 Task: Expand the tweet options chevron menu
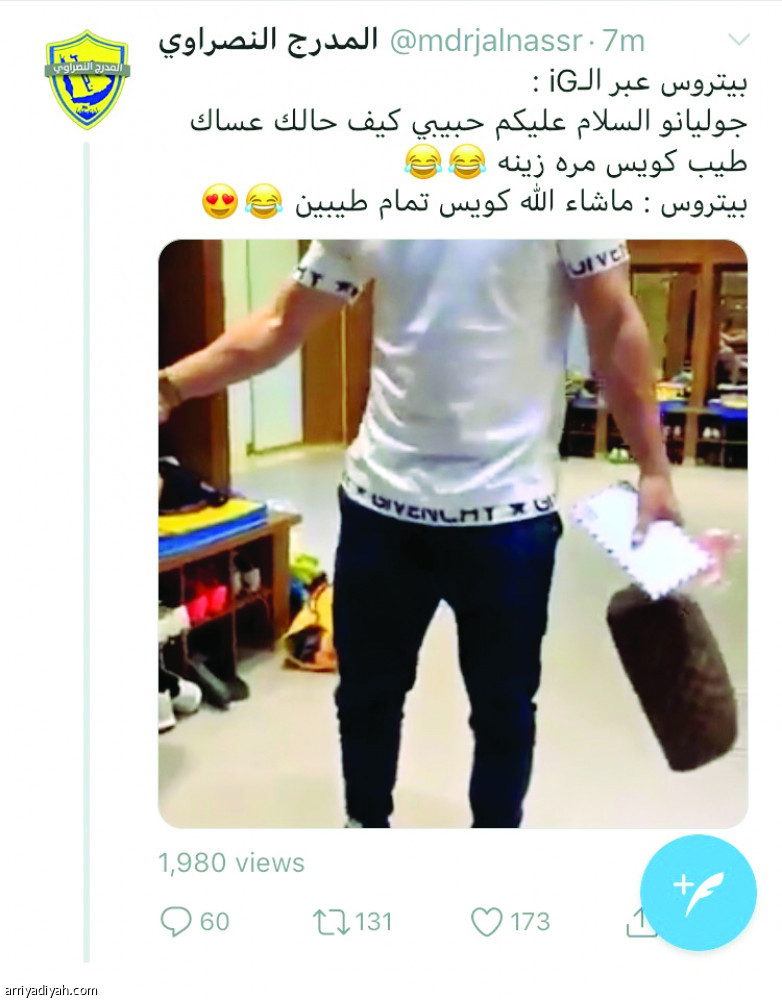pyautogui.click(x=739, y=40)
